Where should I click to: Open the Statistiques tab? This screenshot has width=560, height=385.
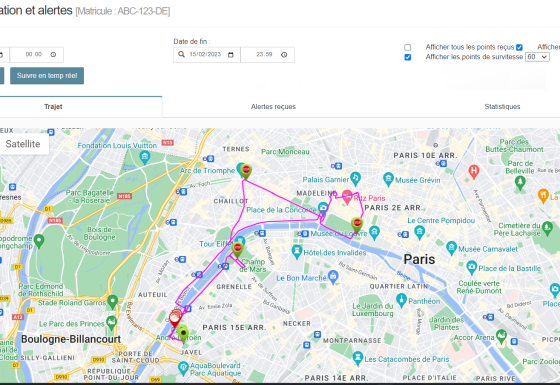coord(502,106)
